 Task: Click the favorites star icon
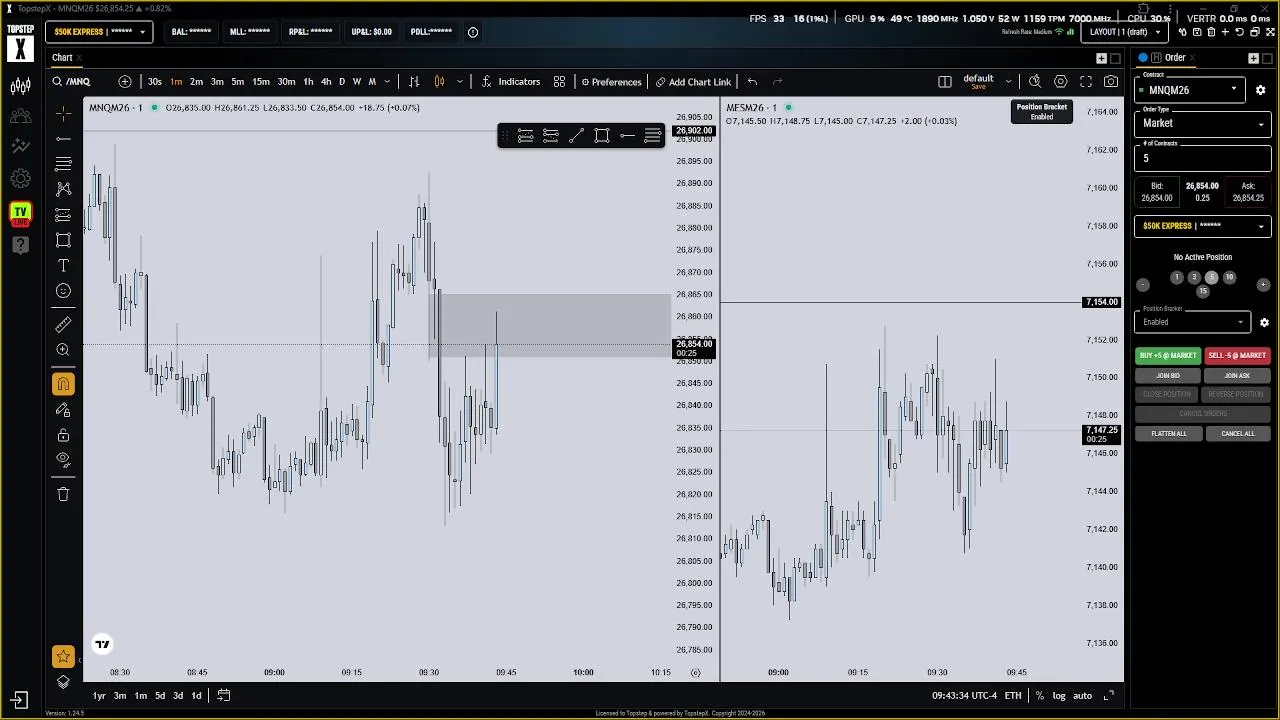coord(63,656)
